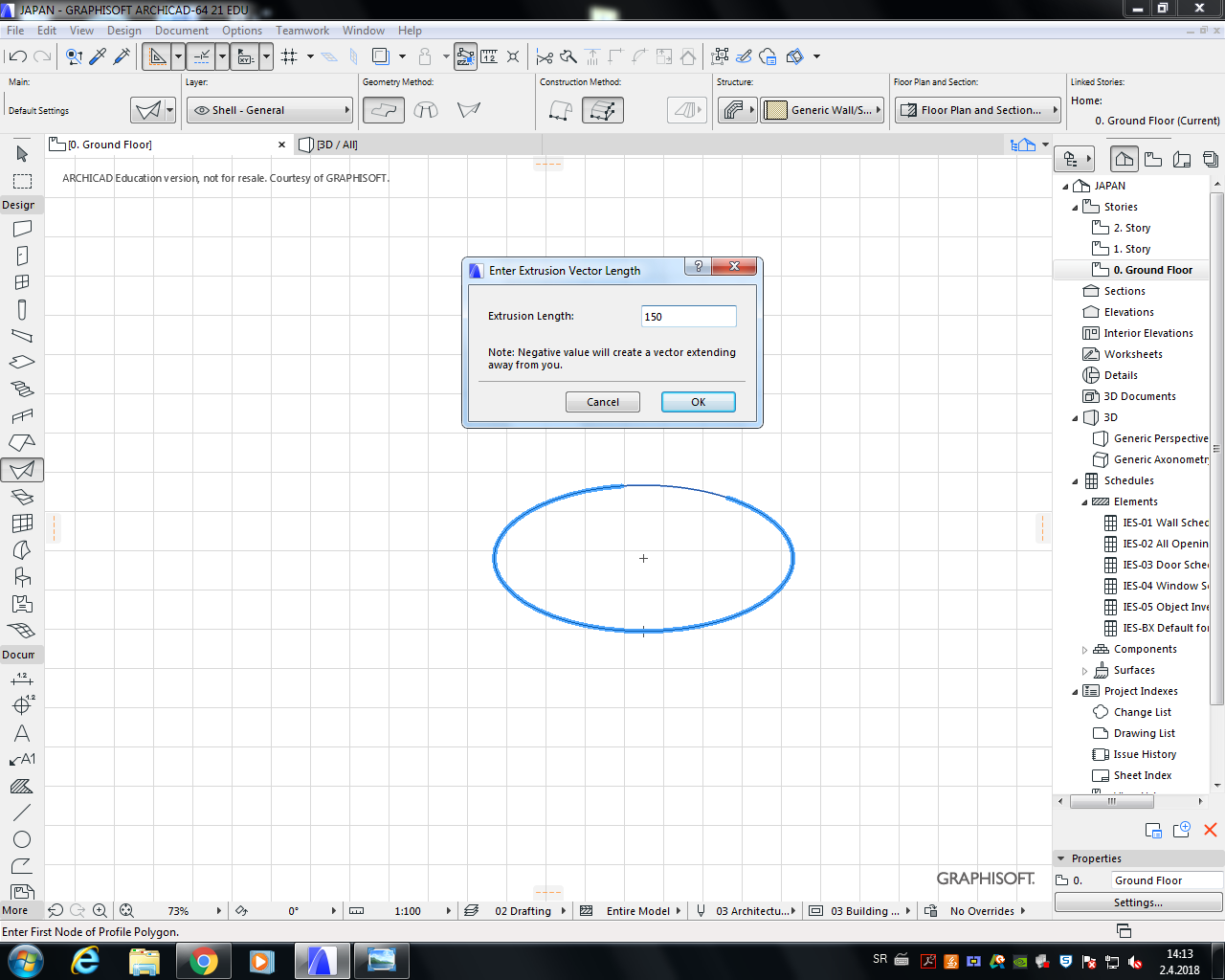Choose Extruded geometry method

tap(383, 110)
